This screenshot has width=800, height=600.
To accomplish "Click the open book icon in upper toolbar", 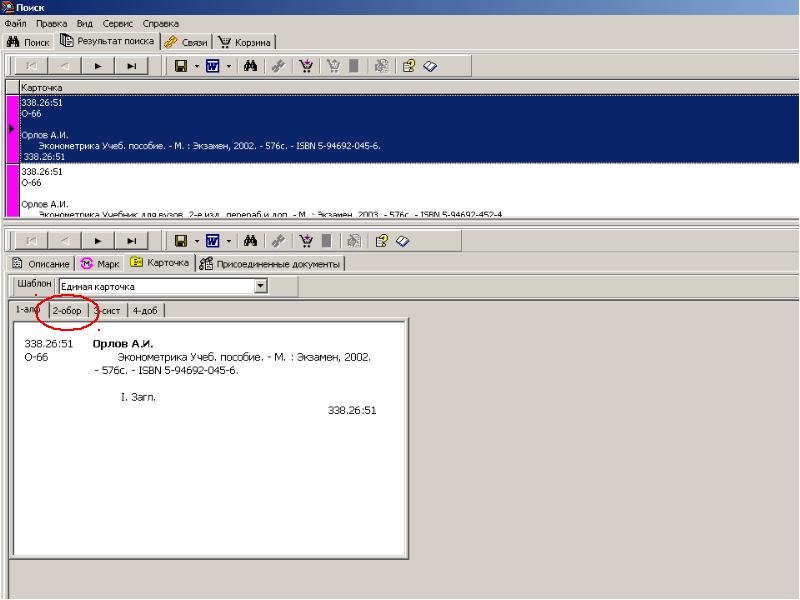I will tap(430, 66).
